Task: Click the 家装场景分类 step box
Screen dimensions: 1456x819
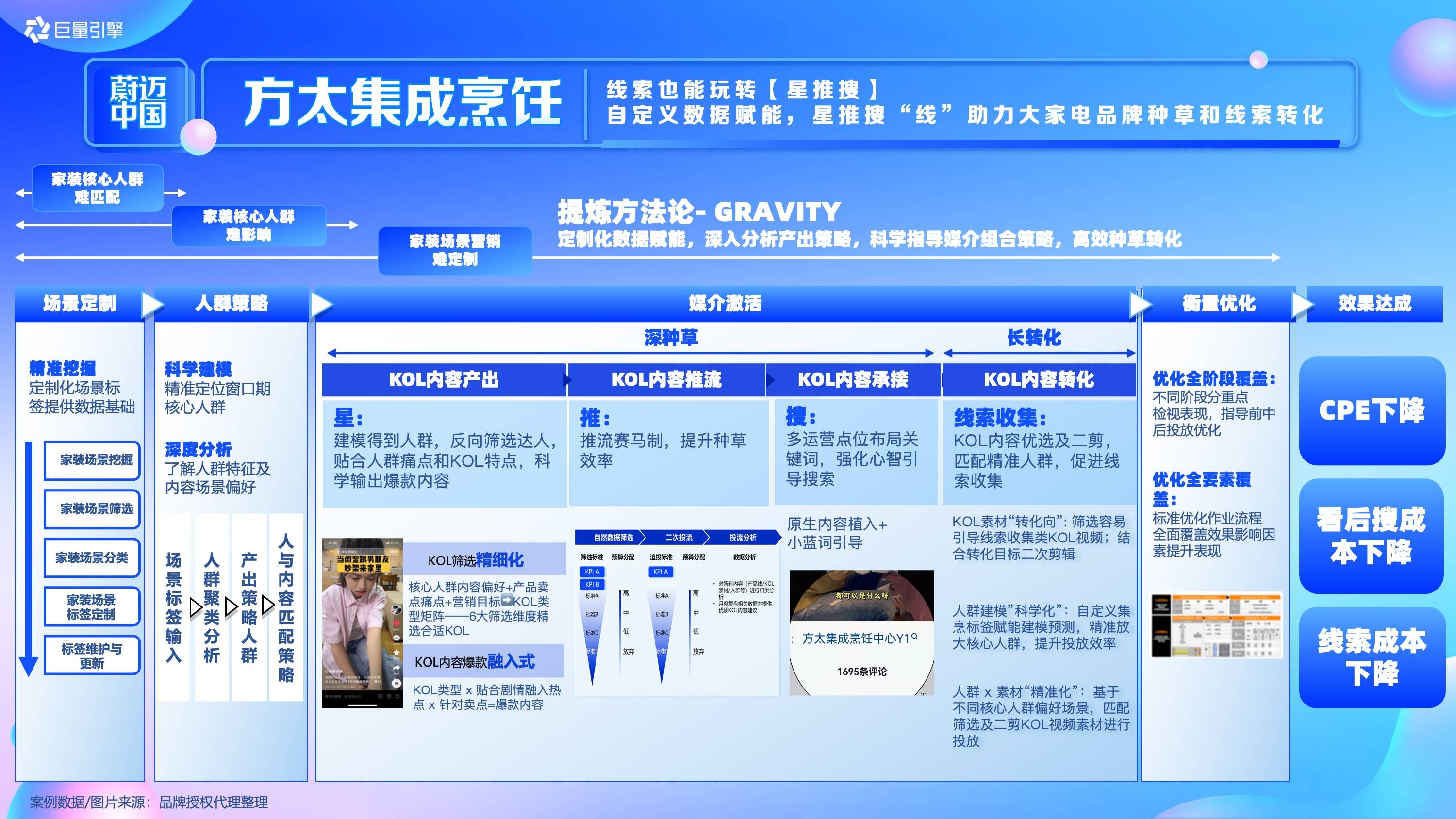Action: click(92, 558)
